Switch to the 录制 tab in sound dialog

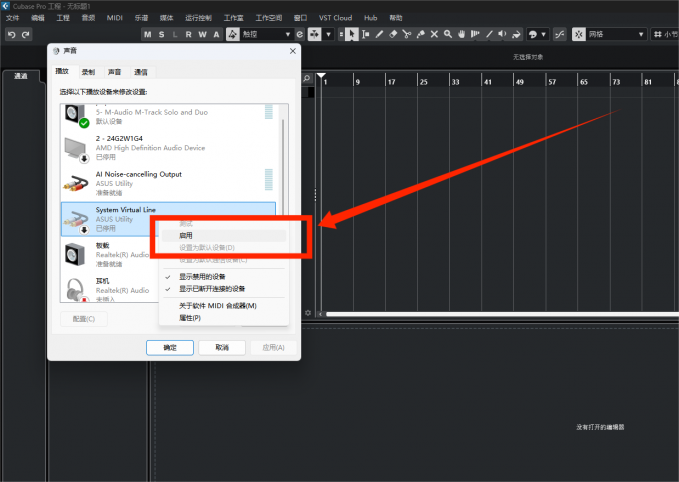click(89, 72)
